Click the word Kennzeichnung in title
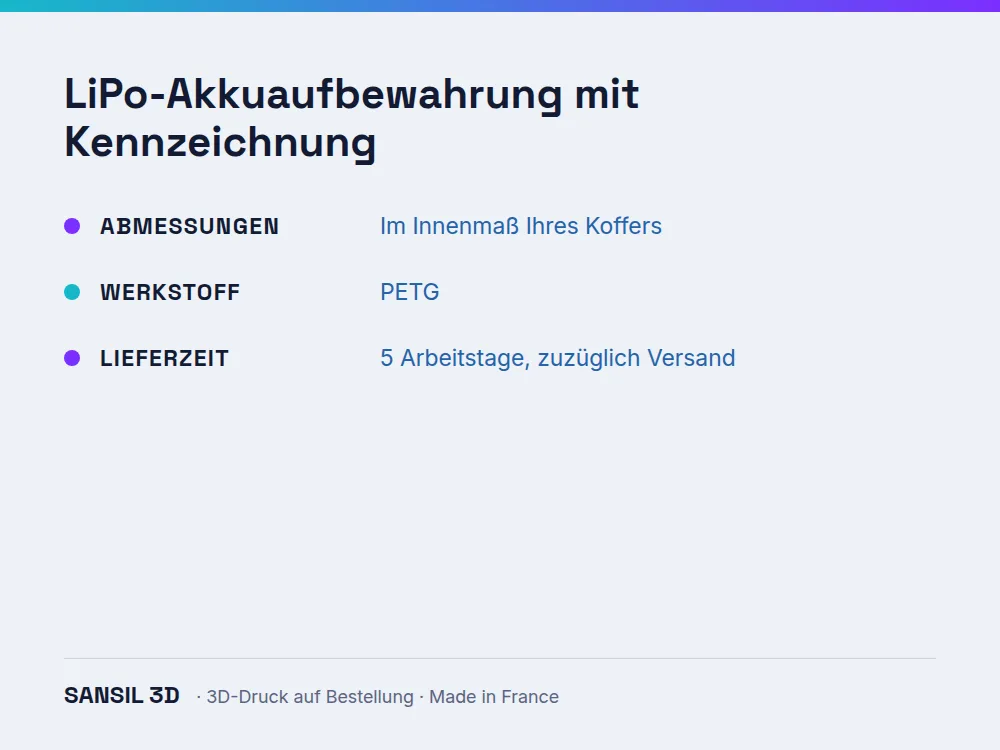The height and width of the screenshot is (750, 1000). pos(220,142)
